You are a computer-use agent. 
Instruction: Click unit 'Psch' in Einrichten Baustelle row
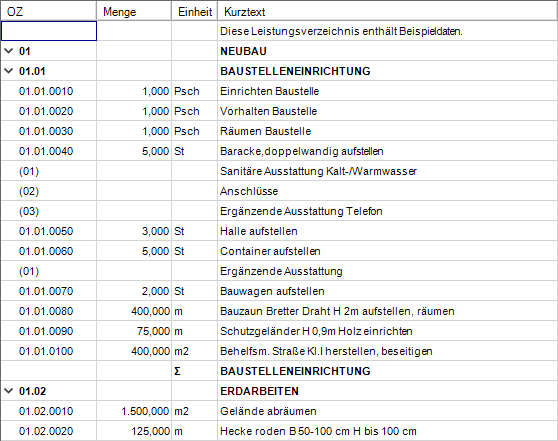point(186,91)
